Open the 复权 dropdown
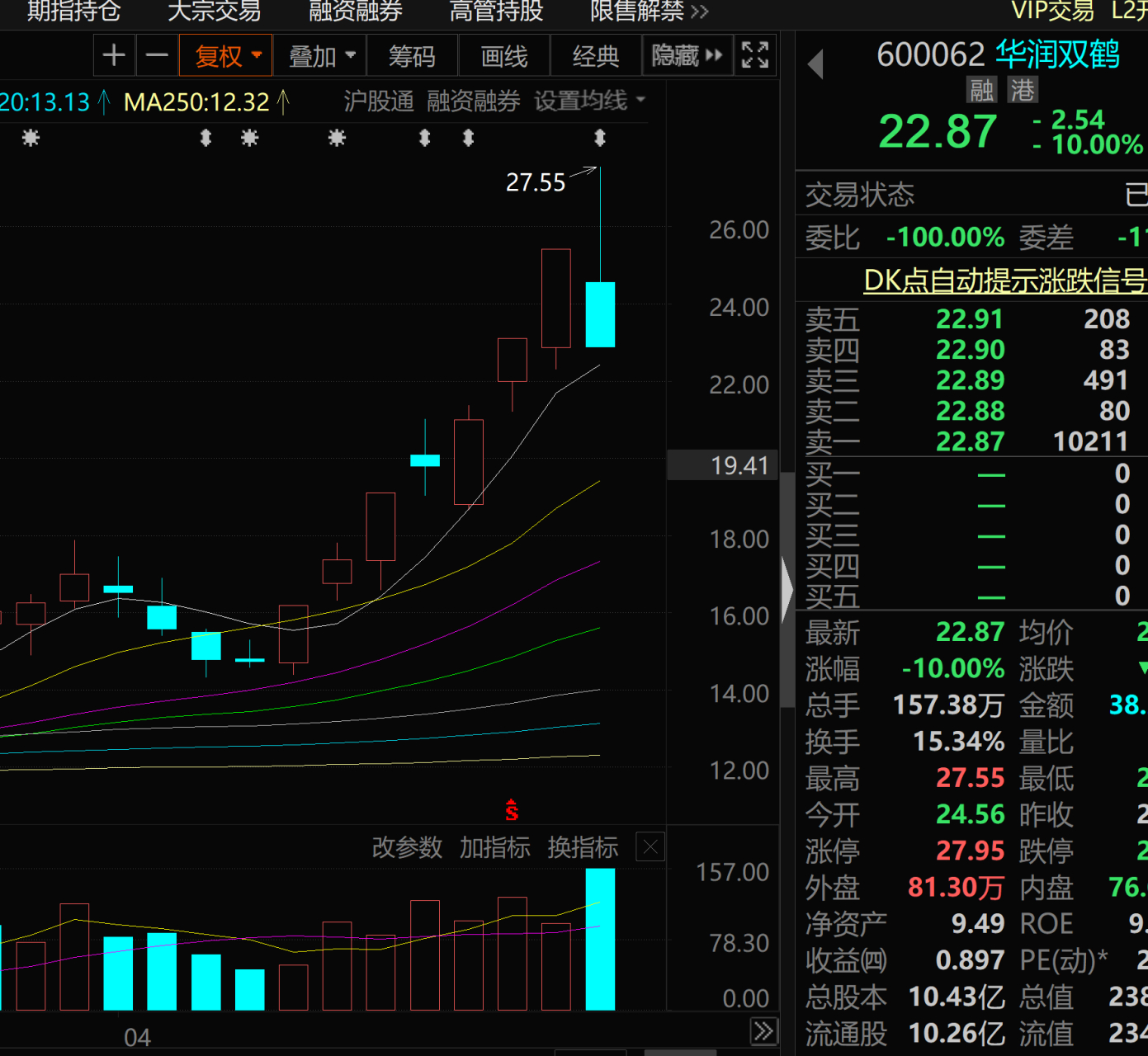The height and width of the screenshot is (1056, 1148). 226,56
